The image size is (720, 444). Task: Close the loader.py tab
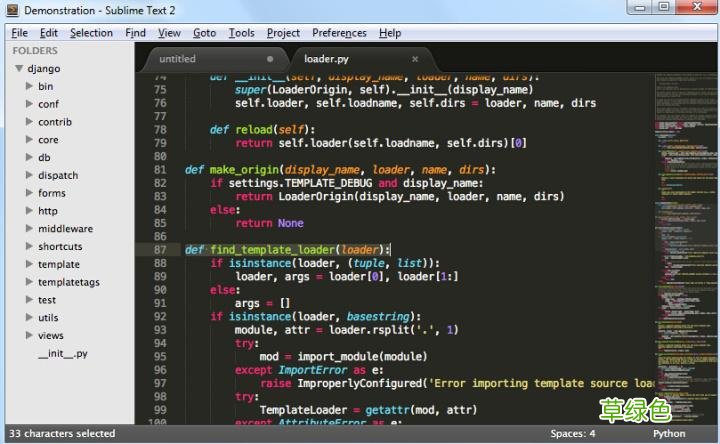pos(415,59)
